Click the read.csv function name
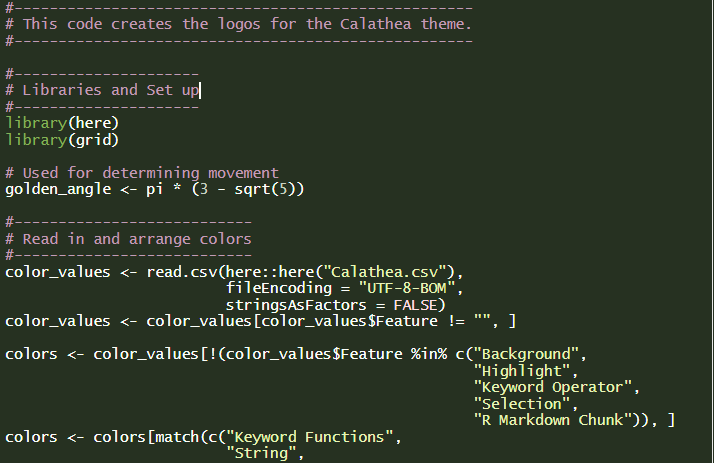 coord(182,272)
